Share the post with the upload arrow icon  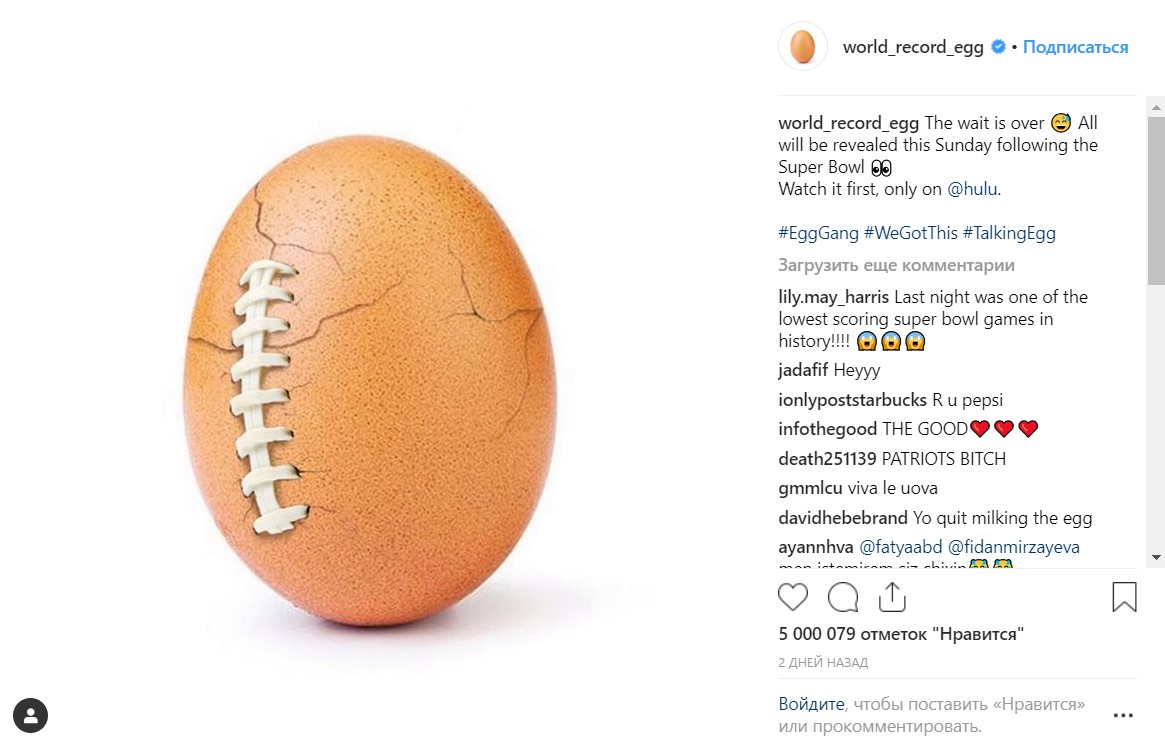pos(892,597)
